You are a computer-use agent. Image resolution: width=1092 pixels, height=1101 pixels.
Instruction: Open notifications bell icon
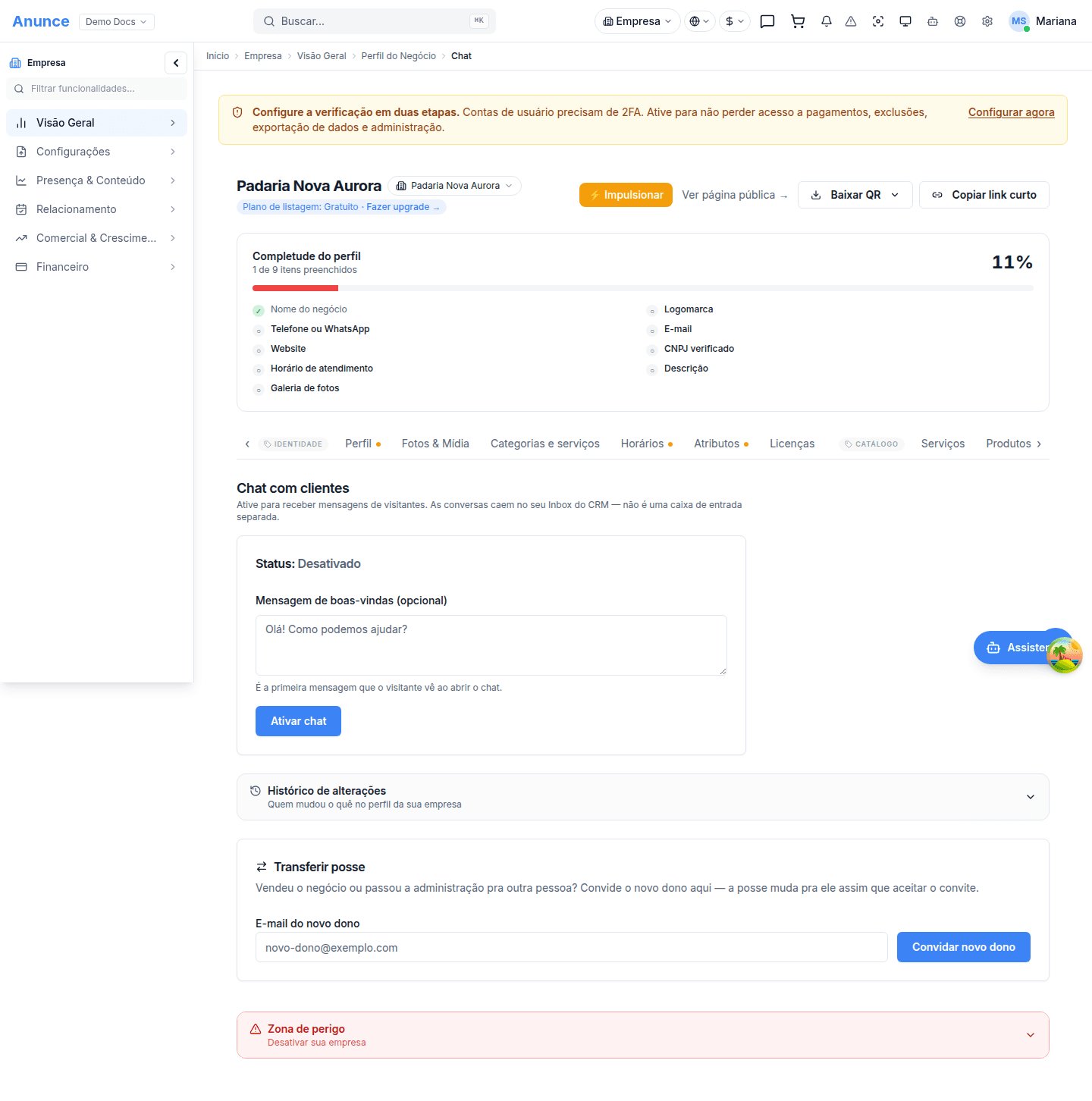click(827, 21)
